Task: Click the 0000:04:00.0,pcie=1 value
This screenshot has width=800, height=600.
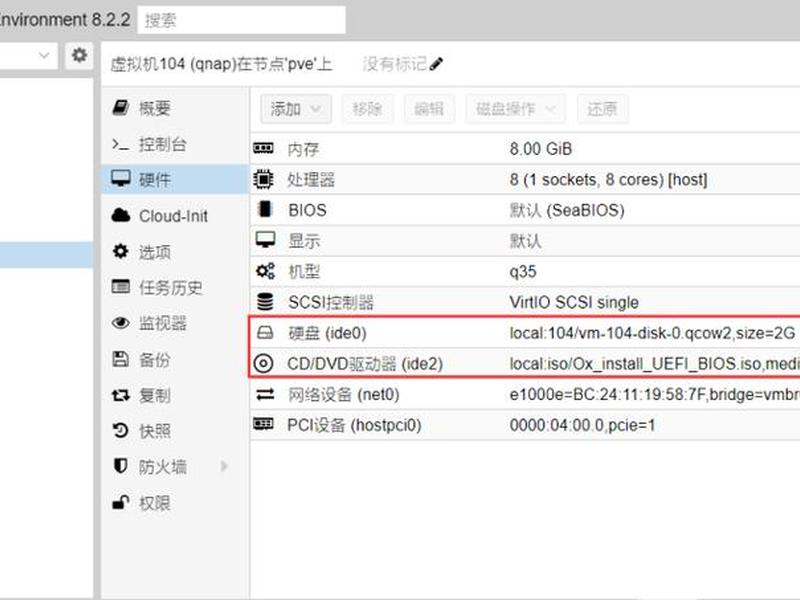Action: (x=582, y=425)
